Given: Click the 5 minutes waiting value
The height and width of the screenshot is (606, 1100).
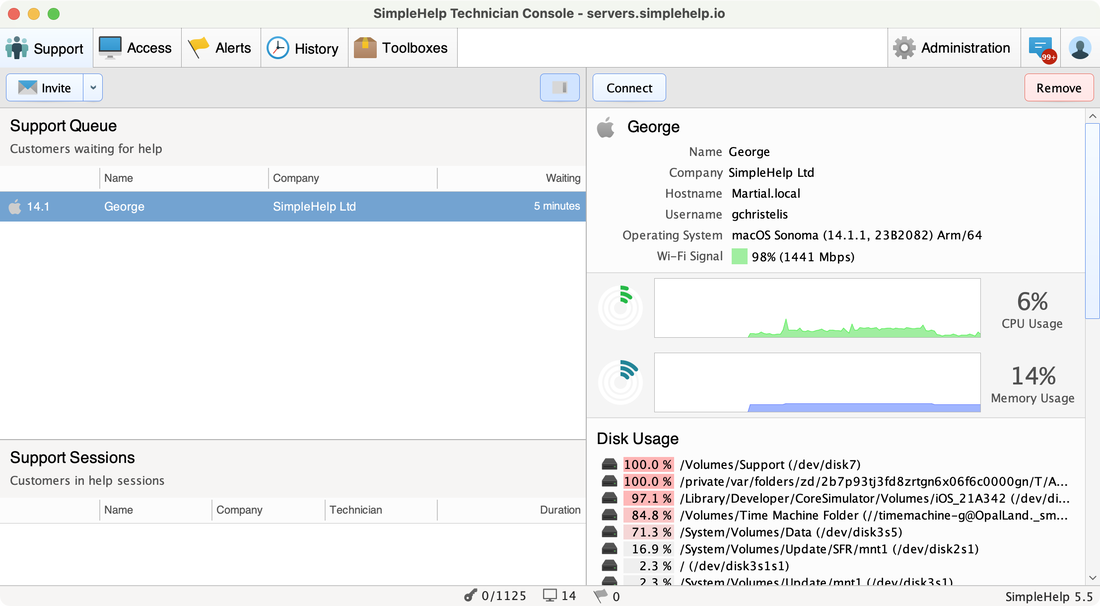Looking at the screenshot, I should point(557,206).
